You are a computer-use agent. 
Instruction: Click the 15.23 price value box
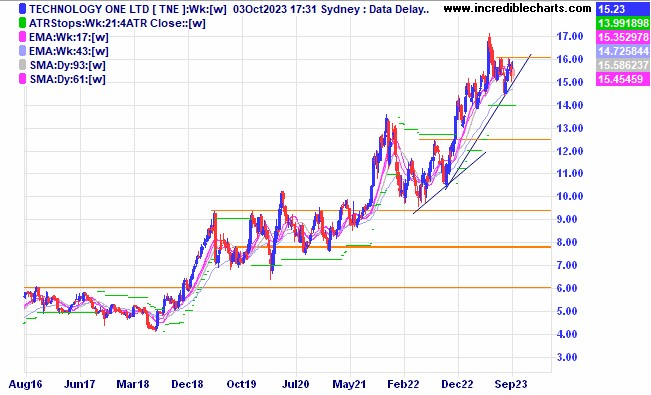[623, 9]
